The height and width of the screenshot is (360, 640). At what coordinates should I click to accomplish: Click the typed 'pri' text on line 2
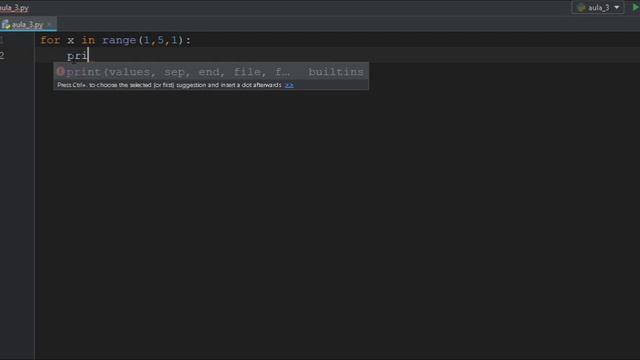coord(77,56)
